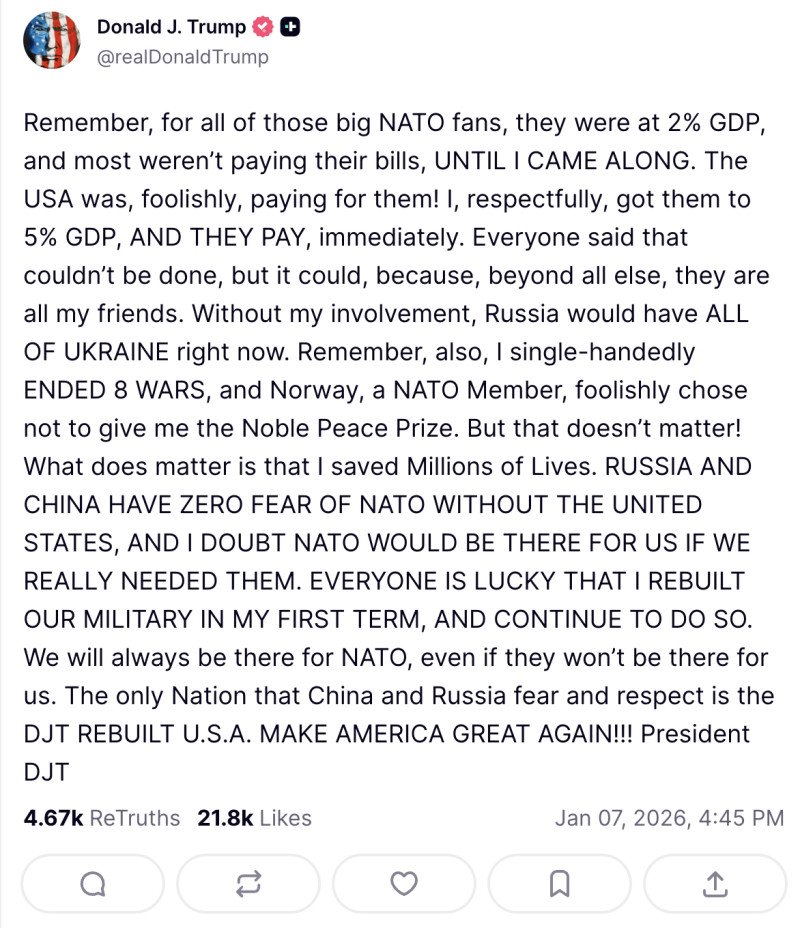
Task: Like the post with the heart icon
Action: [405, 883]
